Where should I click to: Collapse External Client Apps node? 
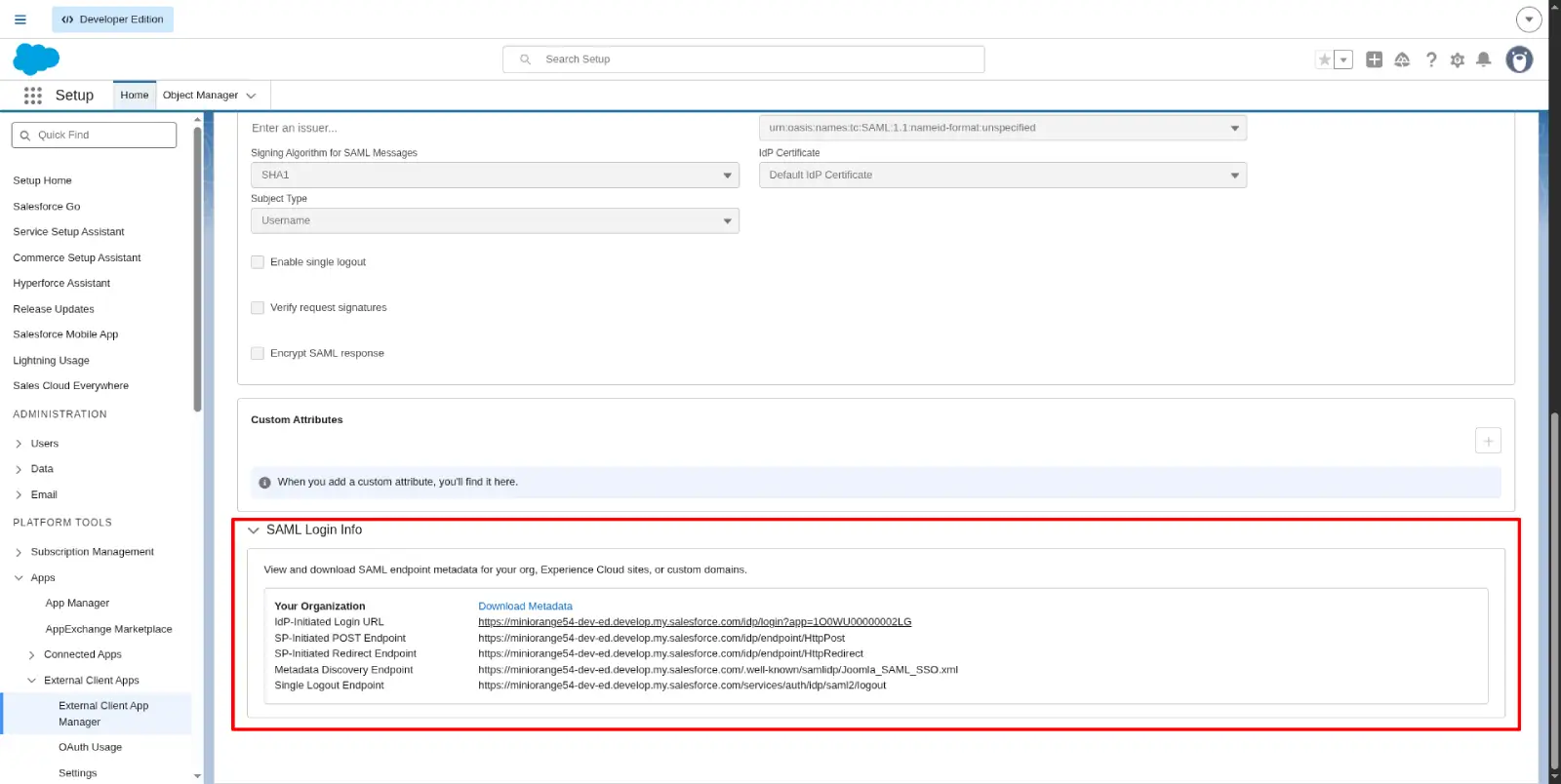coord(31,681)
